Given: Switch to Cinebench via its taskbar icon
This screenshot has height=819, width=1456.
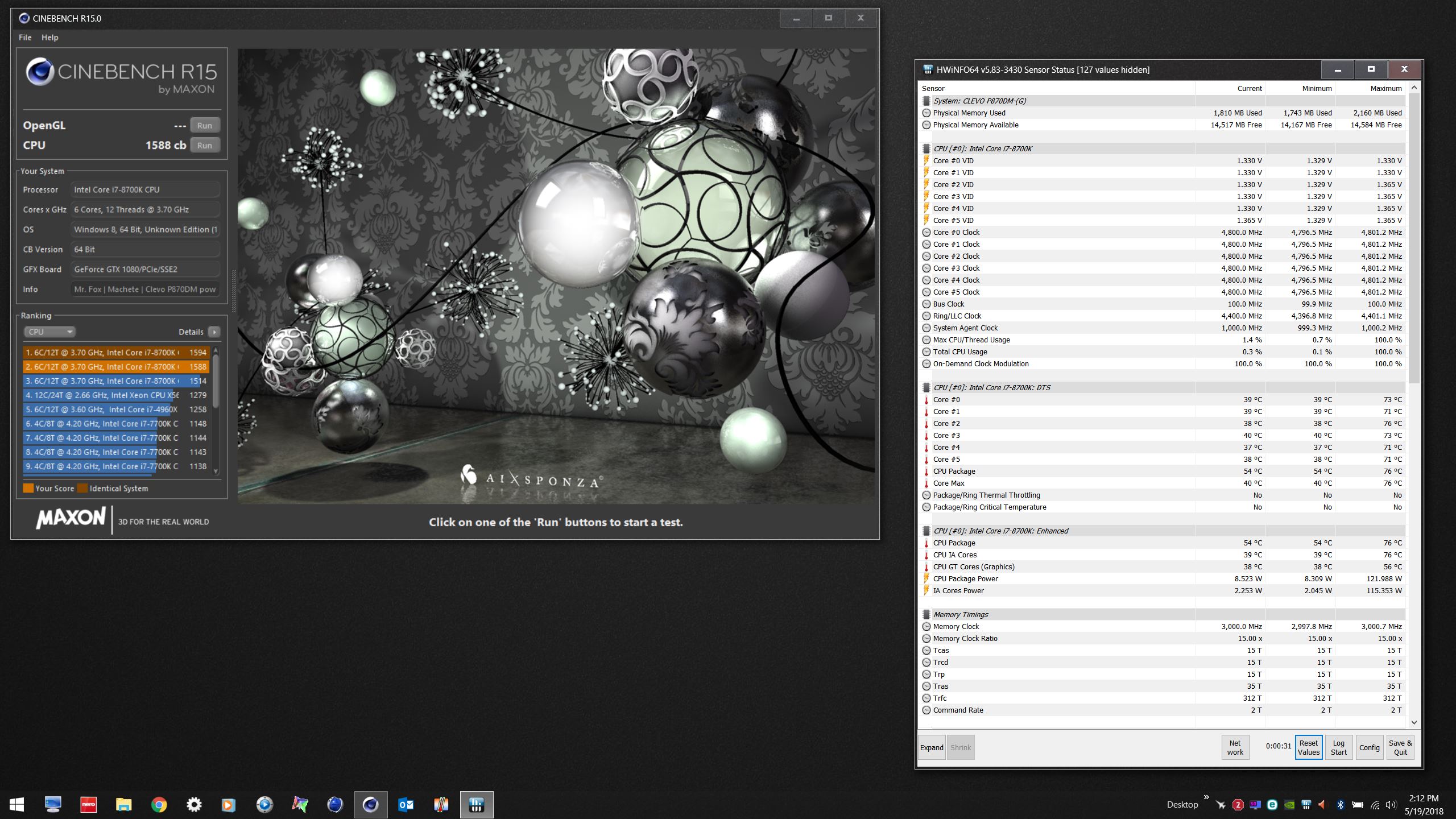Looking at the screenshot, I should click(x=371, y=804).
